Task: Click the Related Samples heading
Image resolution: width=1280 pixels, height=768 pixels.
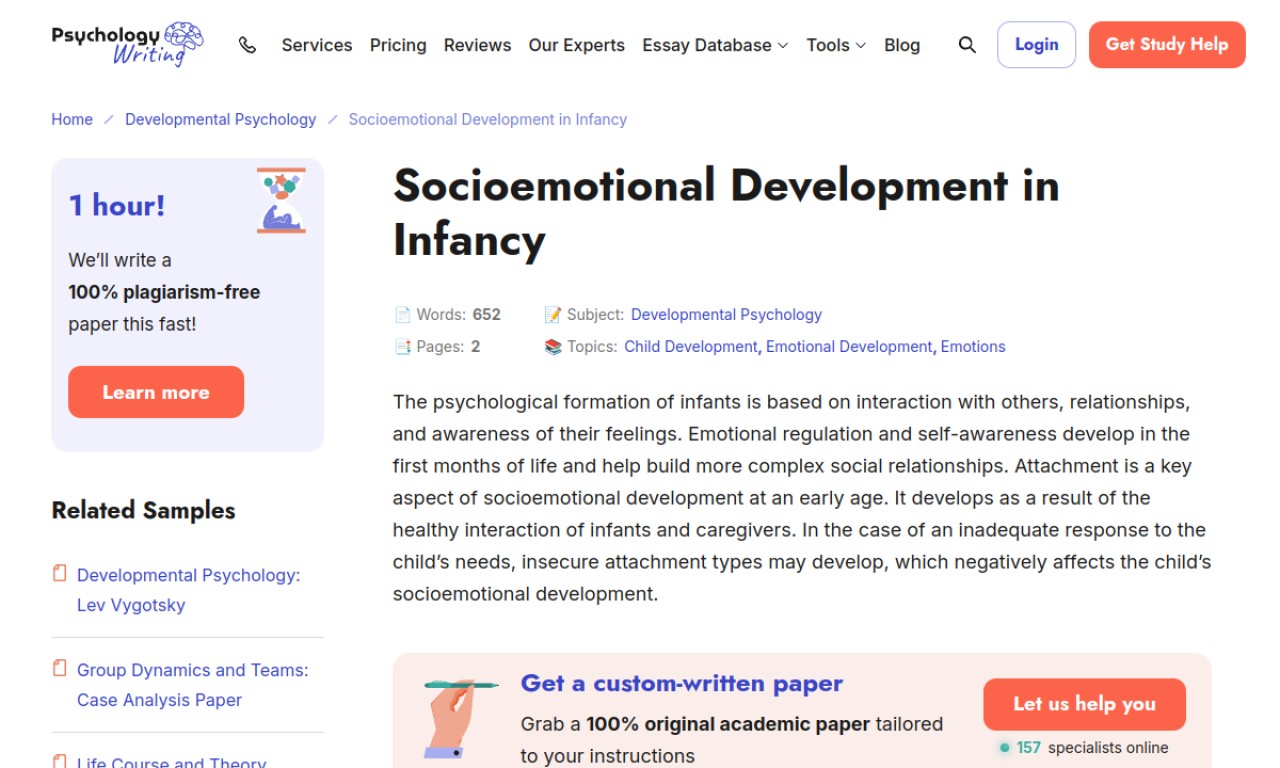Action: coord(143,510)
